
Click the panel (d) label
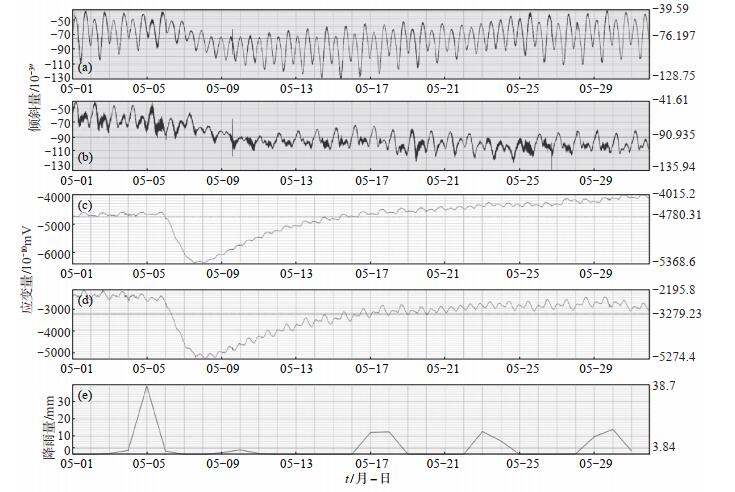pyautogui.click(x=86, y=298)
